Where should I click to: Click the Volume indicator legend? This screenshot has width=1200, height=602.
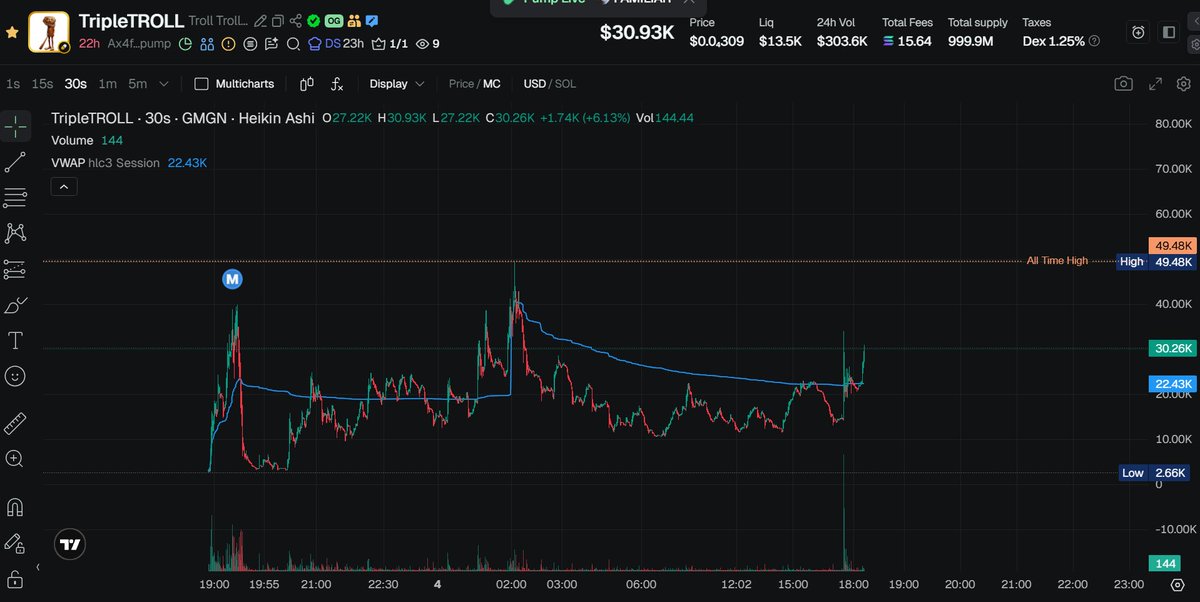click(72, 140)
